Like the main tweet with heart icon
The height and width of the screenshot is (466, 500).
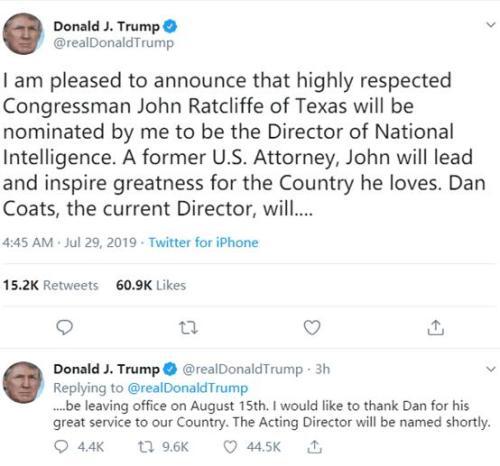312,328
